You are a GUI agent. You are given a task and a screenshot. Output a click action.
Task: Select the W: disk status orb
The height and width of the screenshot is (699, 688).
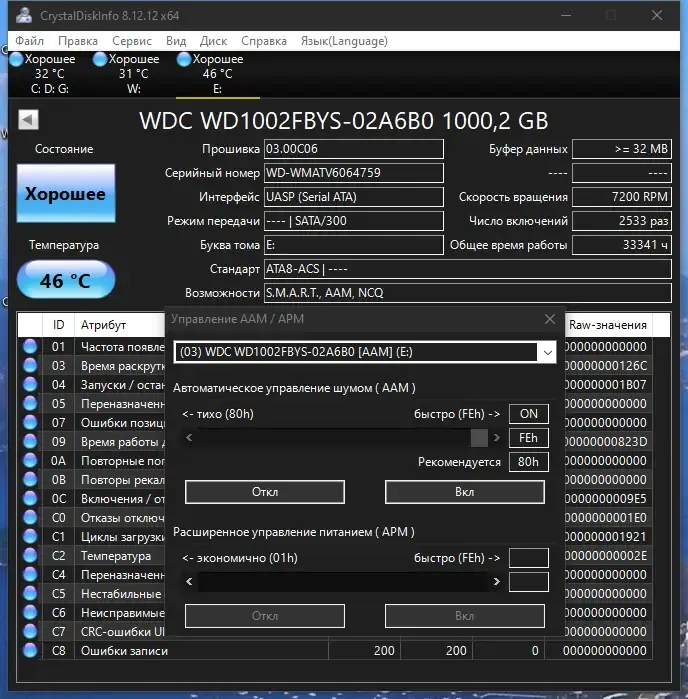(100, 59)
